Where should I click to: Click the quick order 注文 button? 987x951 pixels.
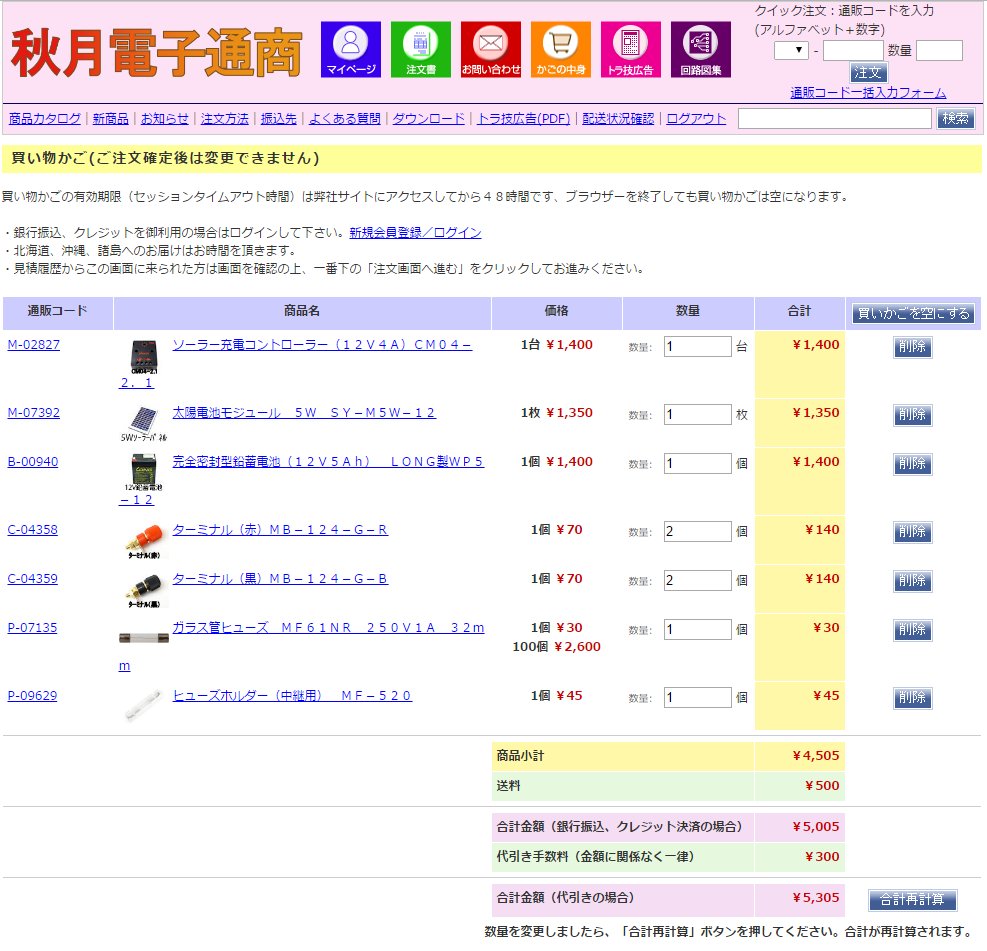(869, 72)
